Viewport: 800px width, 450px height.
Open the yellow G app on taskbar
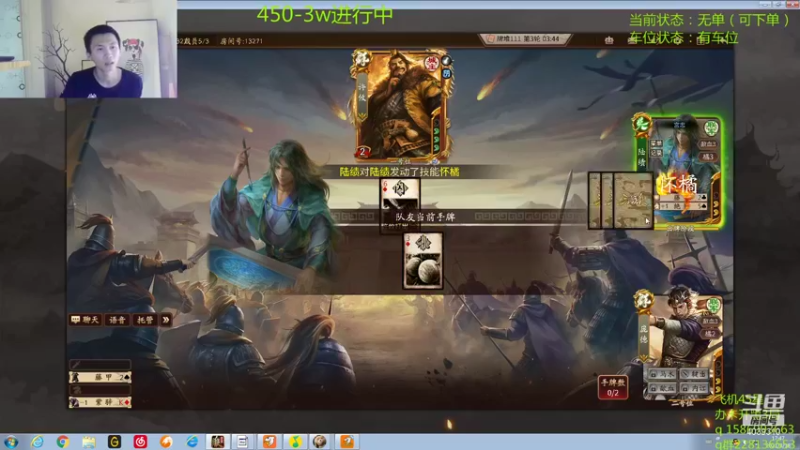(114, 442)
